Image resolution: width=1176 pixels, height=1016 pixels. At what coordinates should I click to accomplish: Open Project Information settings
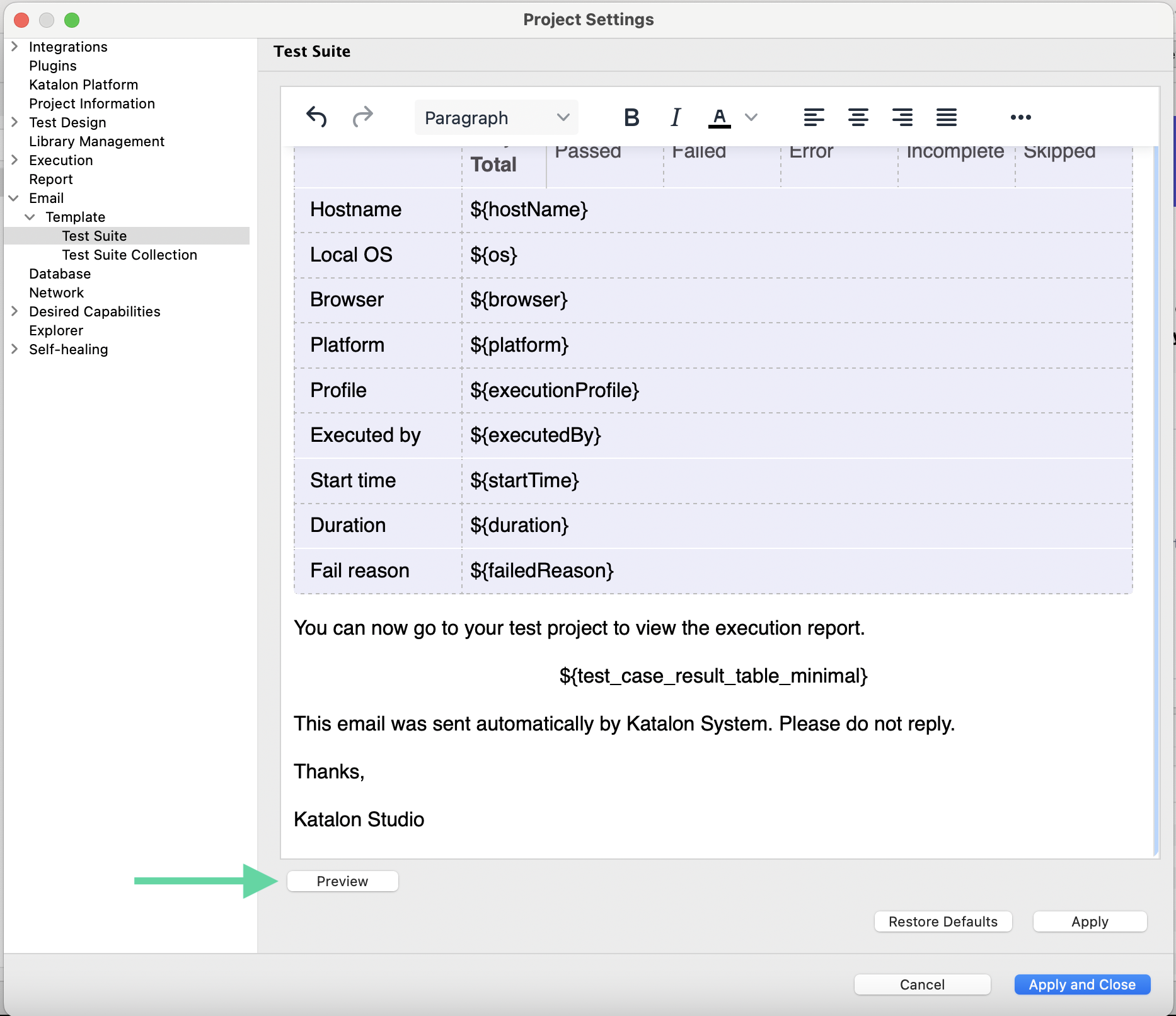coord(91,103)
